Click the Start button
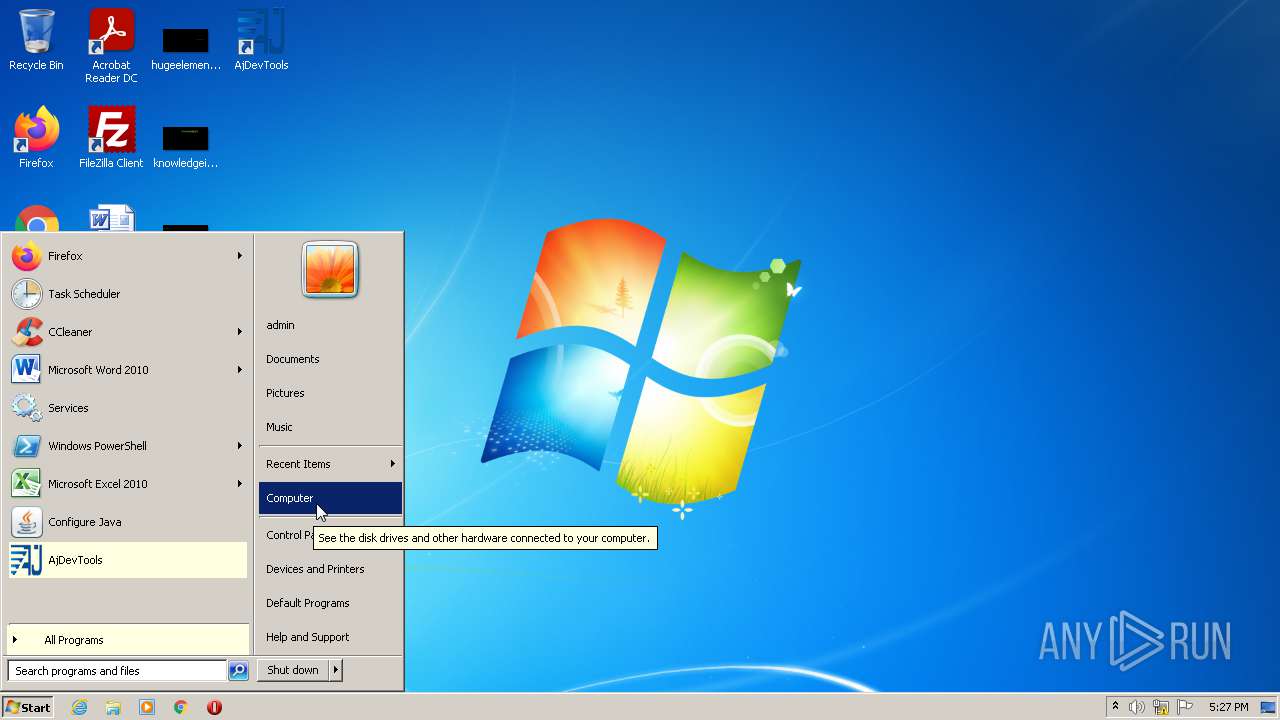Screen dimensions: 1280x720 coord(28,707)
